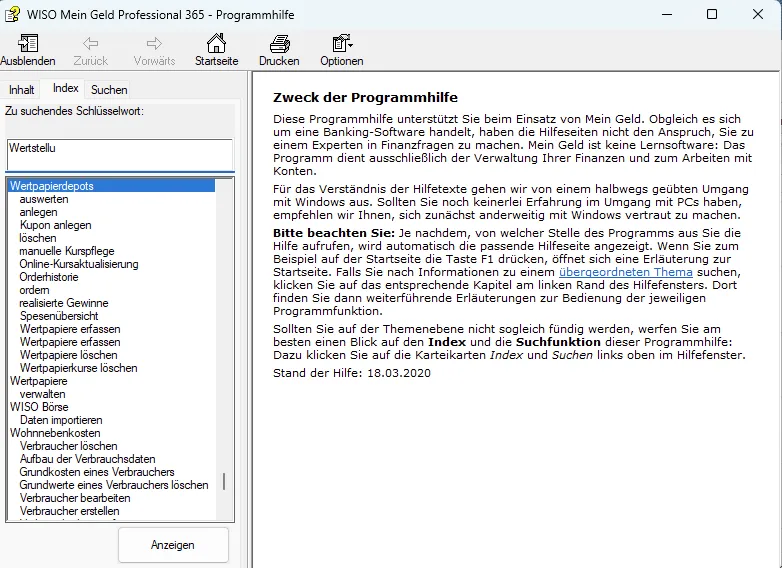
Task: Select Online-Kursaktualisierung index entry
Action: [x=79, y=264]
